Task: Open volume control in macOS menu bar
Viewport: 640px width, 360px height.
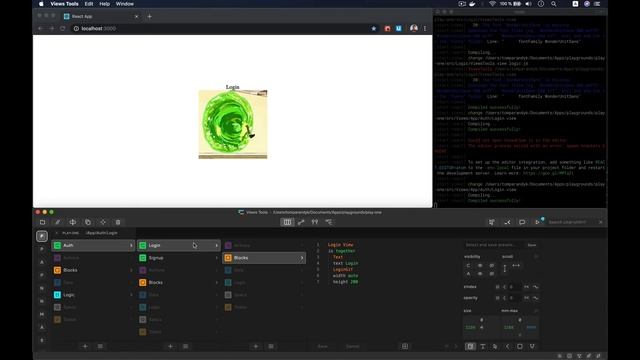Action: point(528,4)
